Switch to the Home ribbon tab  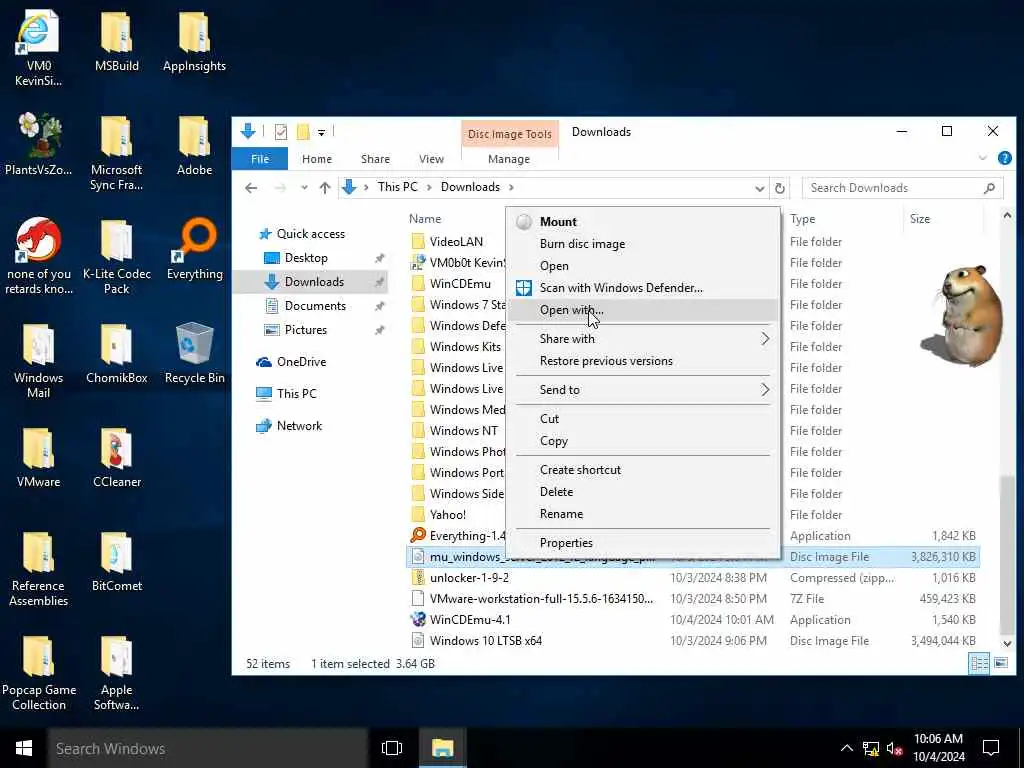click(317, 159)
